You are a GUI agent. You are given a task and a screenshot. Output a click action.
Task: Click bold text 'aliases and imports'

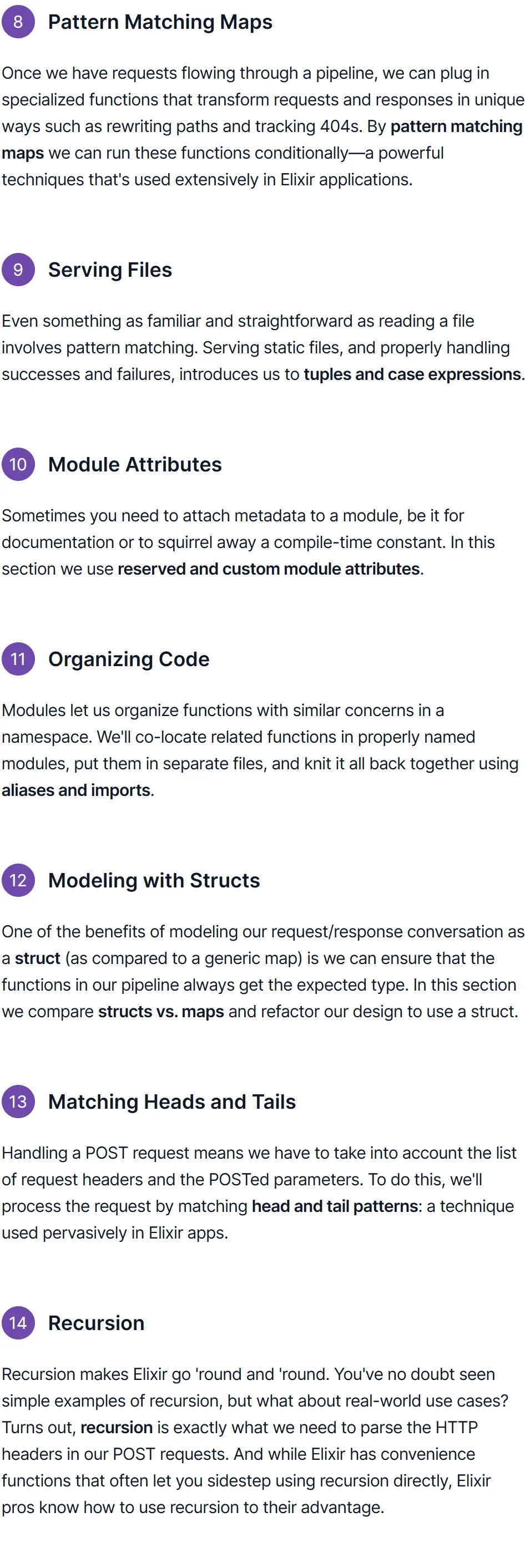(76, 790)
